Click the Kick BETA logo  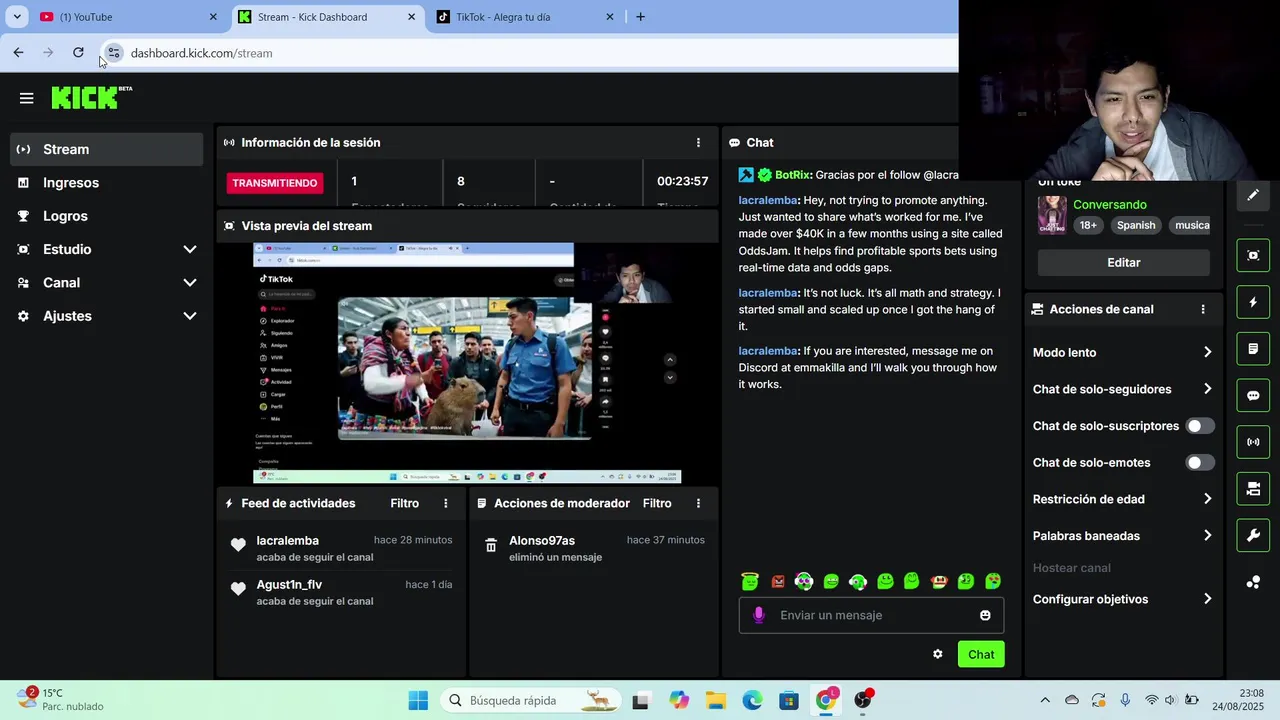coord(91,97)
